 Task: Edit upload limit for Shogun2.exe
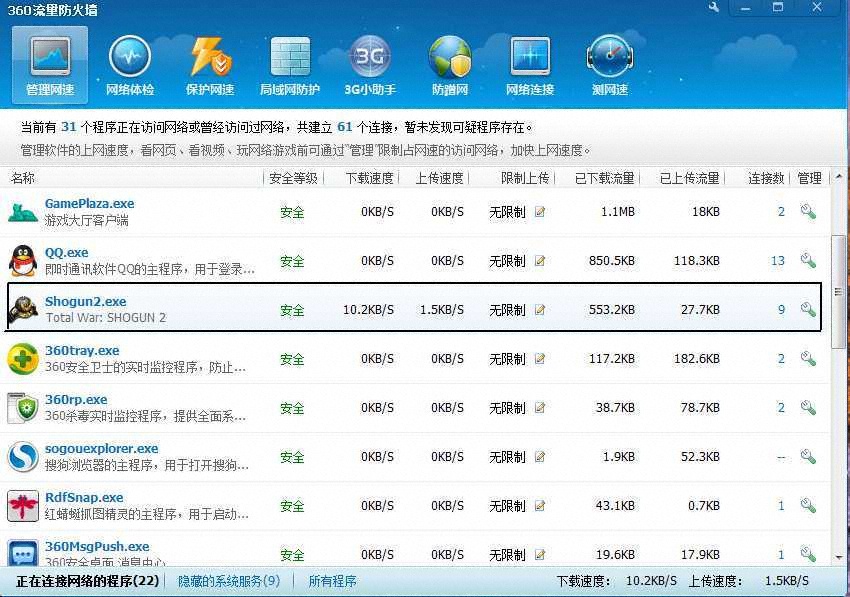[x=540, y=310]
